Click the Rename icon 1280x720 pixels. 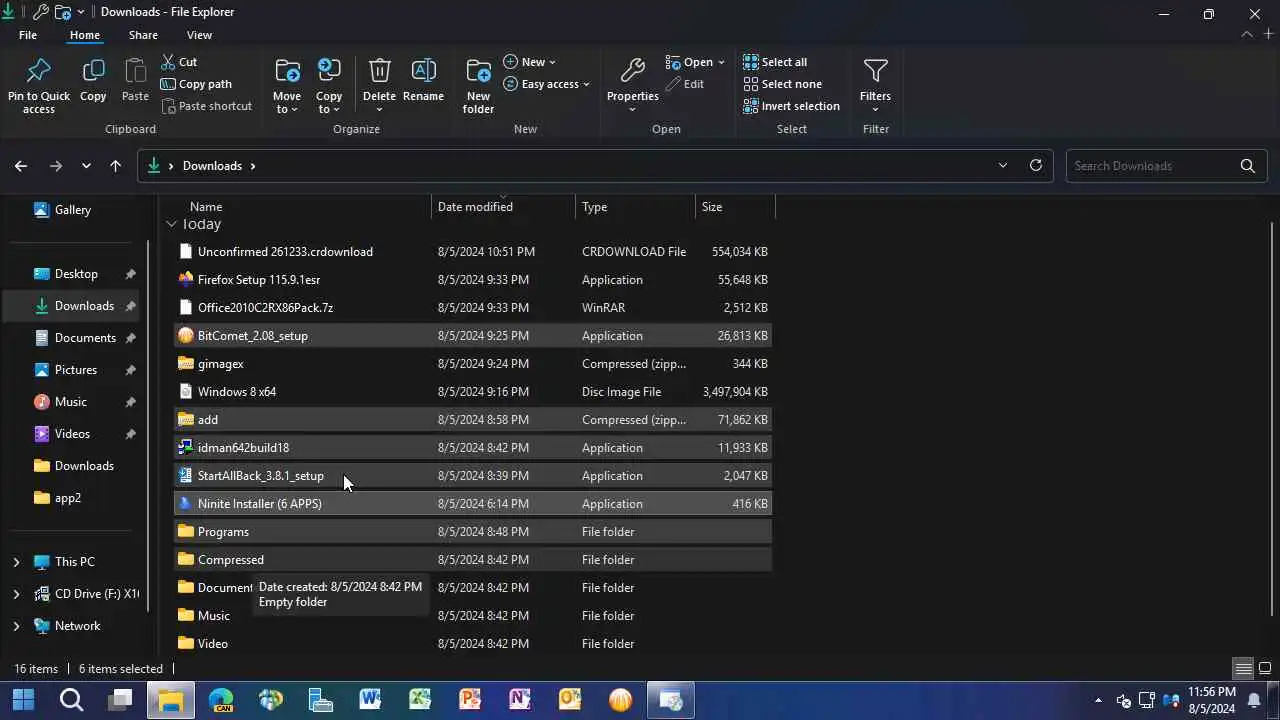(x=423, y=70)
